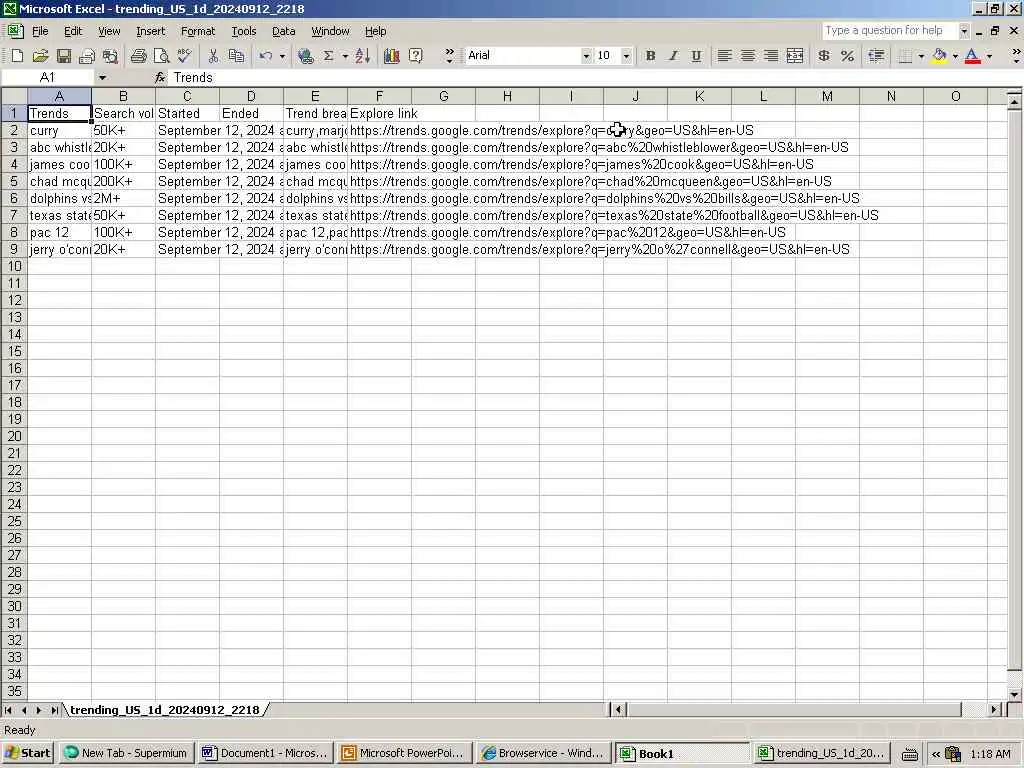Toggle Bold formatting
This screenshot has width=1024, height=768.
point(650,56)
